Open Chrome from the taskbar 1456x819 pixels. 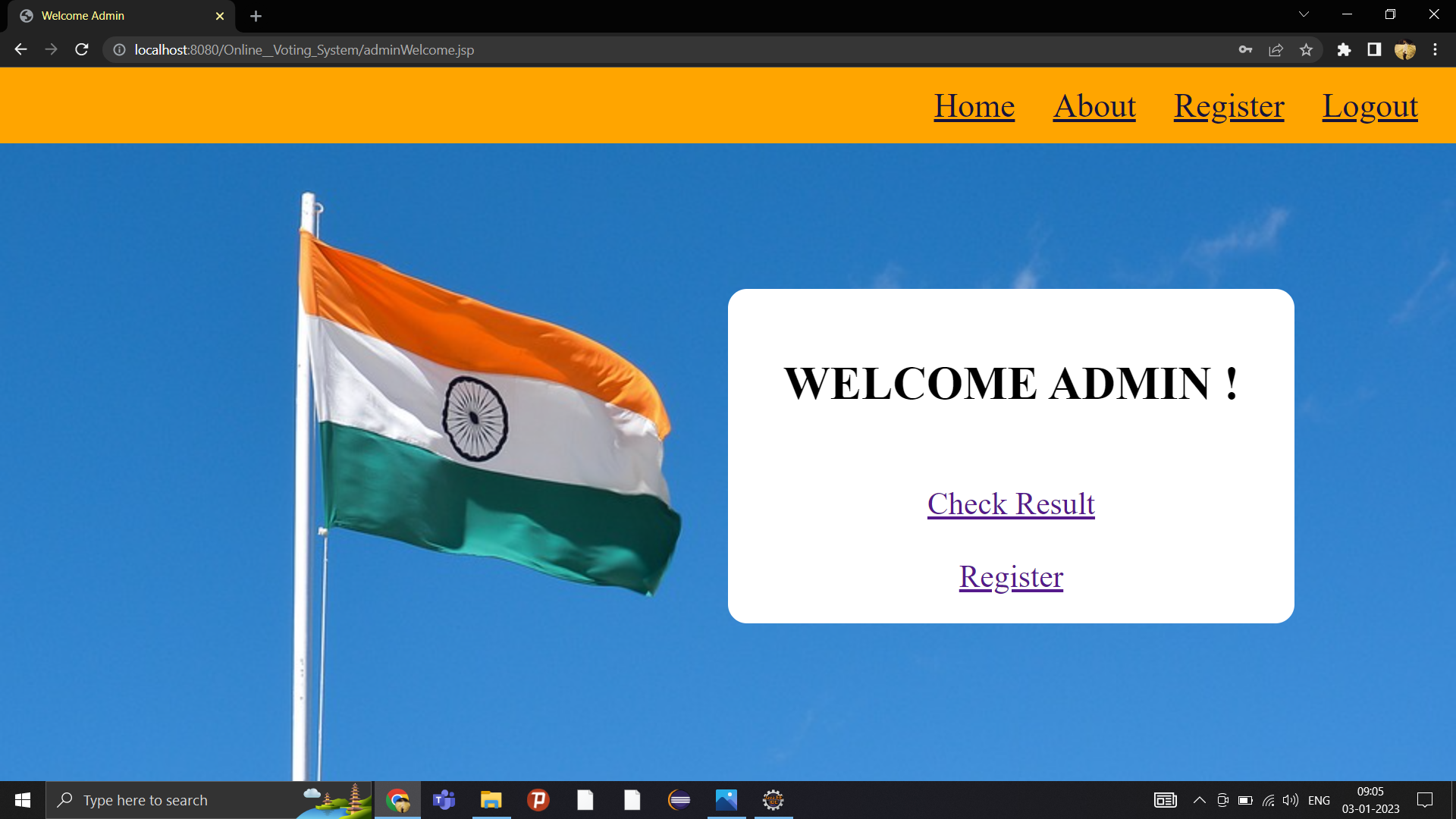pos(397,800)
